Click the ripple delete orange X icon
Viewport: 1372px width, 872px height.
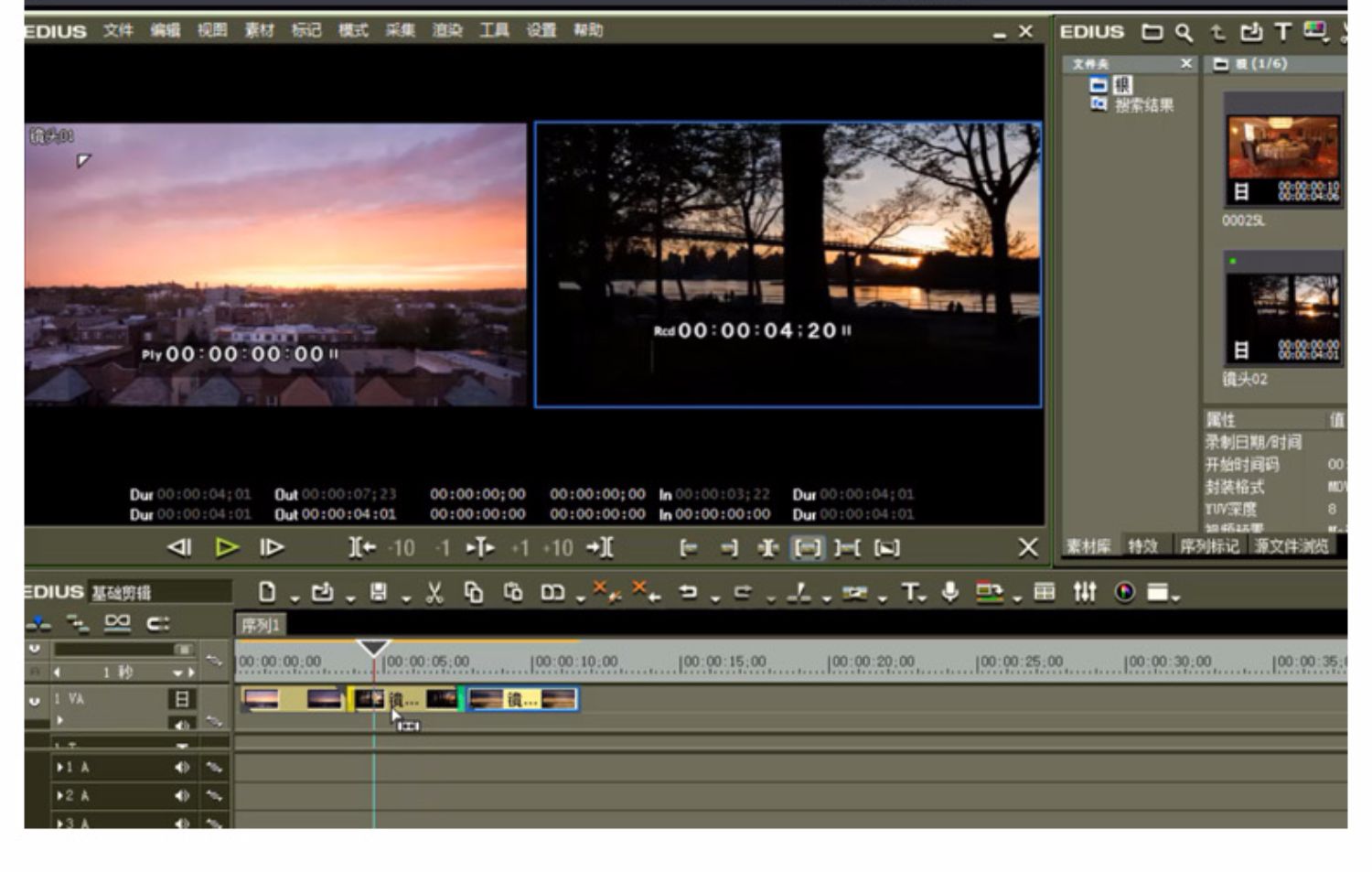point(645,592)
